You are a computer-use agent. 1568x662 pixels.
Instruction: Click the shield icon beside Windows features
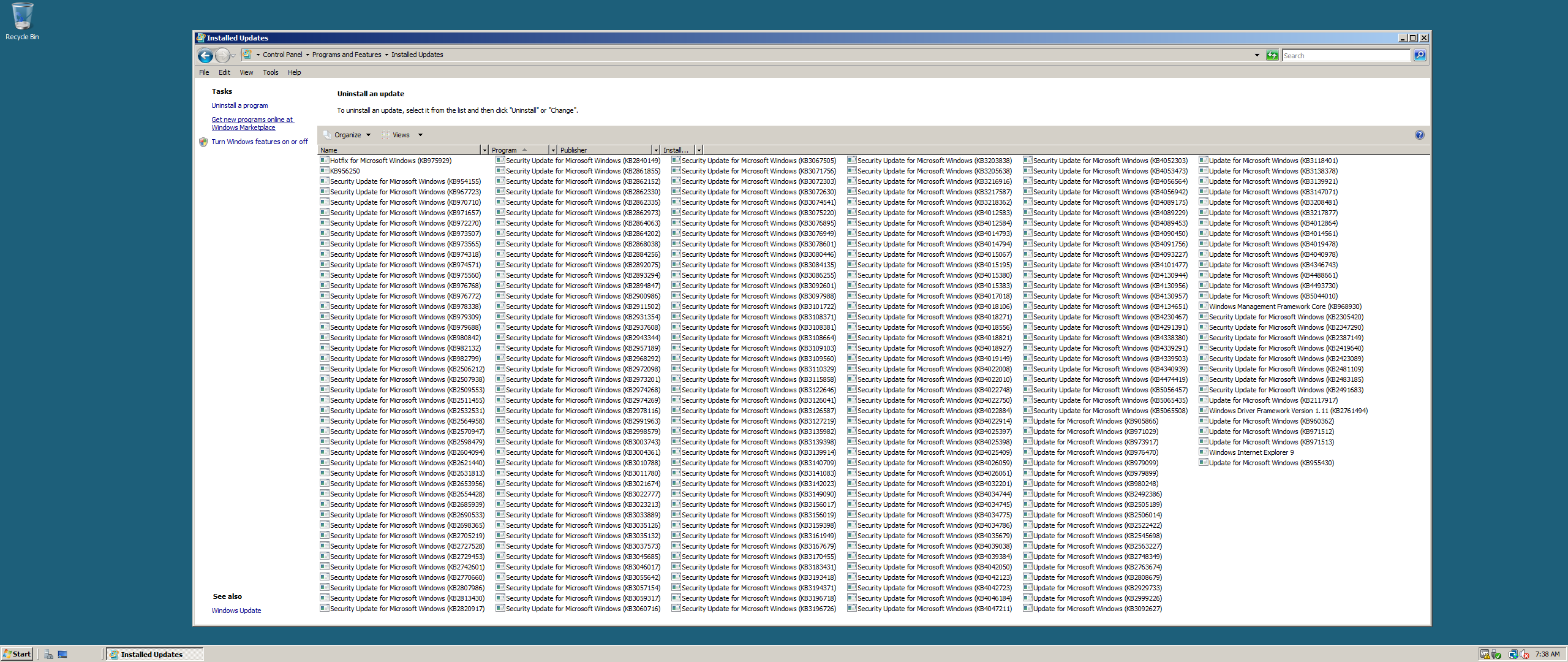click(x=203, y=142)
